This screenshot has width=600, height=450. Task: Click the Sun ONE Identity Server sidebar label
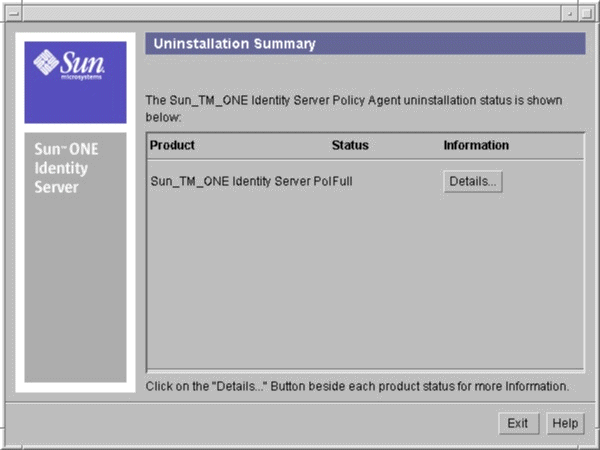66,168
